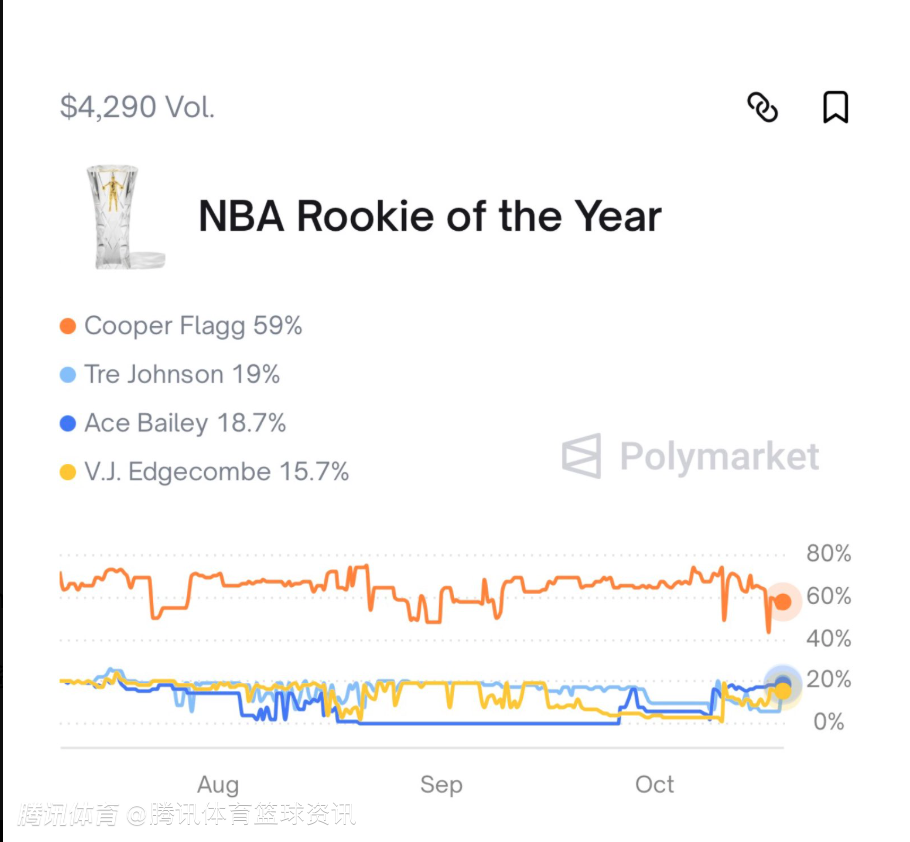Select the Cooper Flagg 59% legend entry

[193, 326]
